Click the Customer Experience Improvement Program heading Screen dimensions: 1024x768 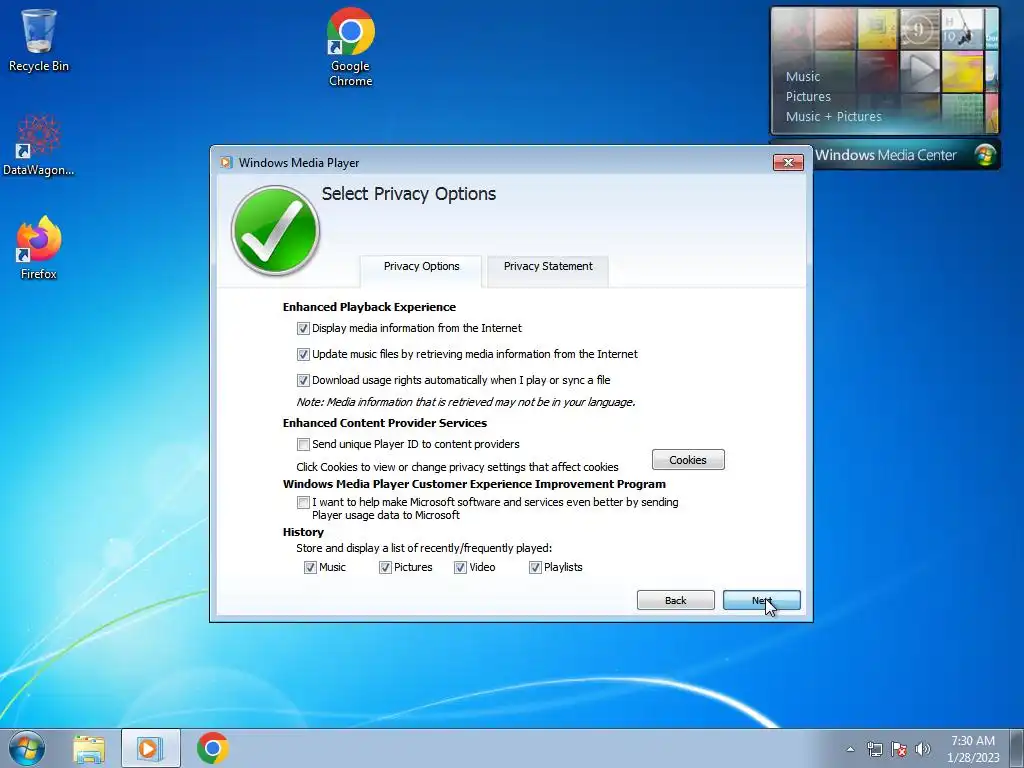[474, 484]
